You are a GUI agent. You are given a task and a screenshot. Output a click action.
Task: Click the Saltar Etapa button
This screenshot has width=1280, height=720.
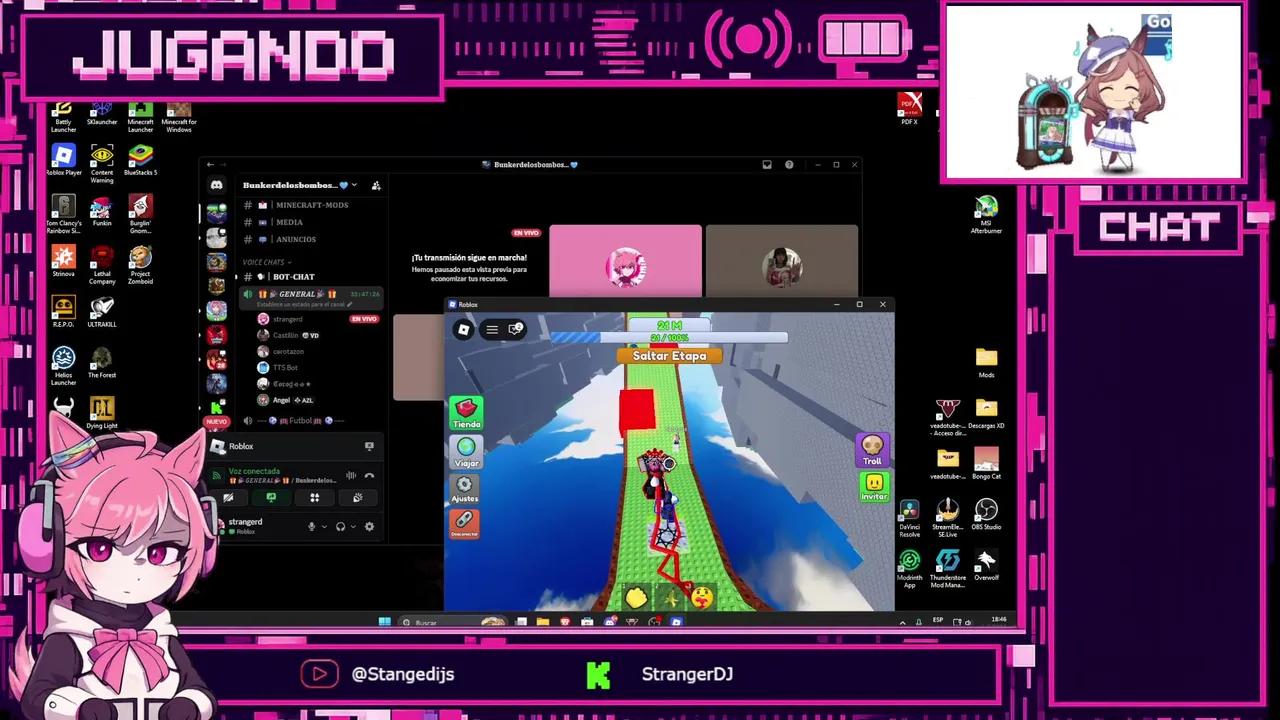669,356
